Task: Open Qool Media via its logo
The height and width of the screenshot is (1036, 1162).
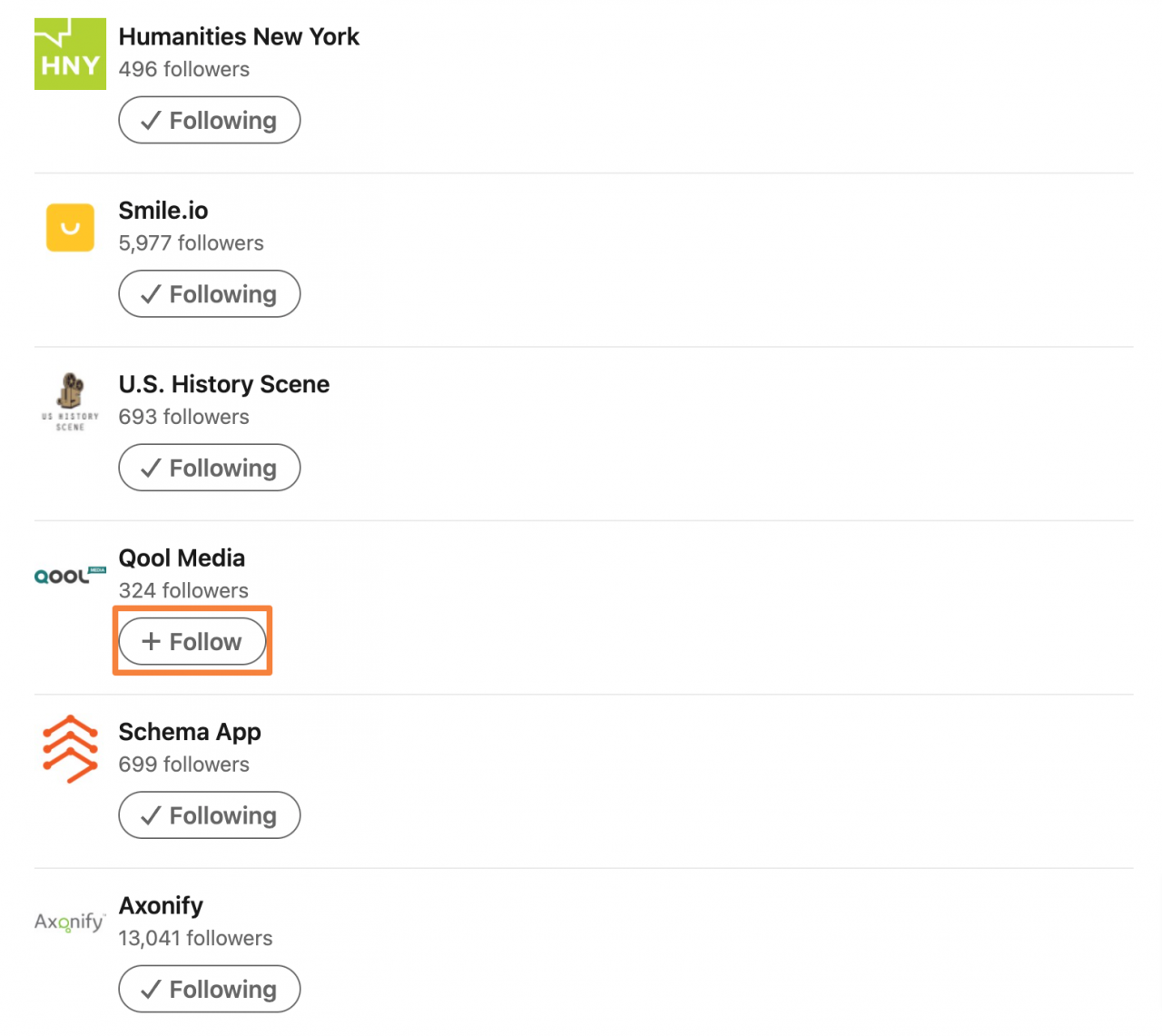Action: click(x=70, y=574)
